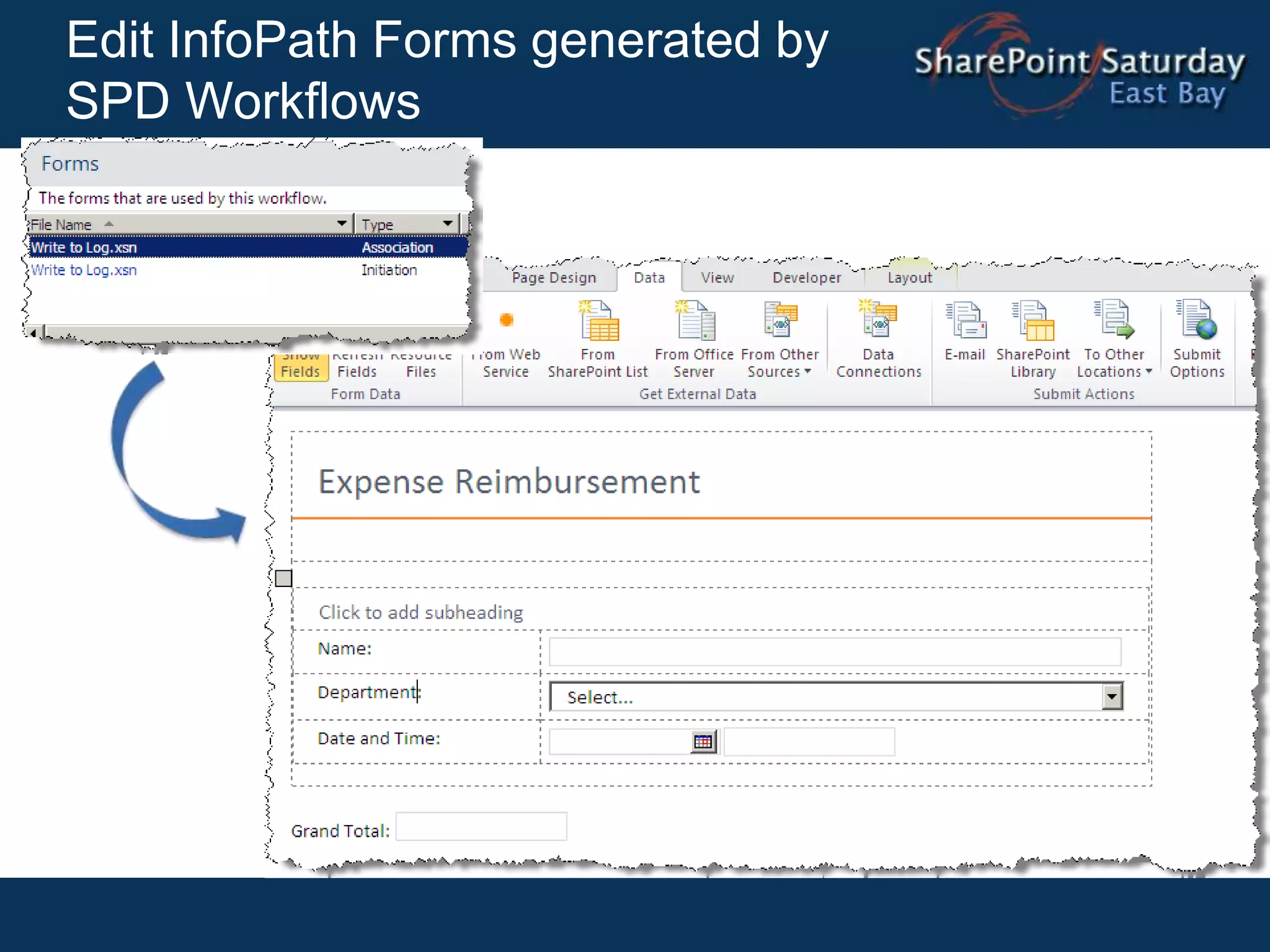Expand From Other Sources dropdown arrow
Image resolution: width=1270 pixels, height=952 pixels.
pos(807,371)
